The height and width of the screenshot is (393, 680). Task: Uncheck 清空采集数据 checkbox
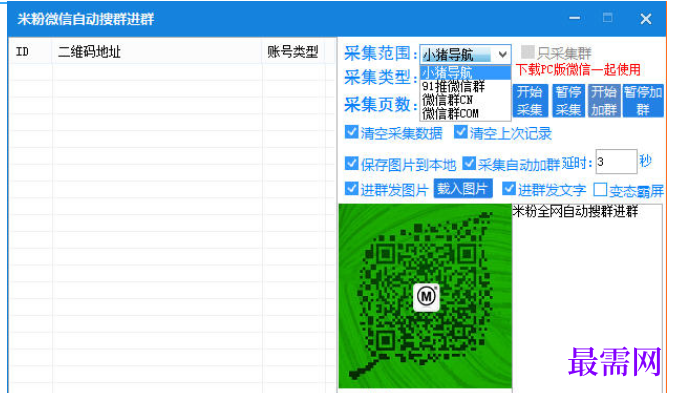tap(351, 132)
